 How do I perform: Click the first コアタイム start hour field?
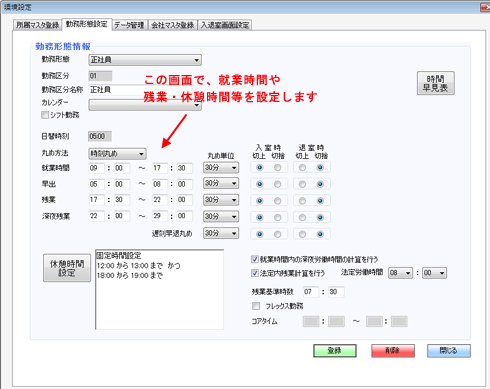(311, 321)
